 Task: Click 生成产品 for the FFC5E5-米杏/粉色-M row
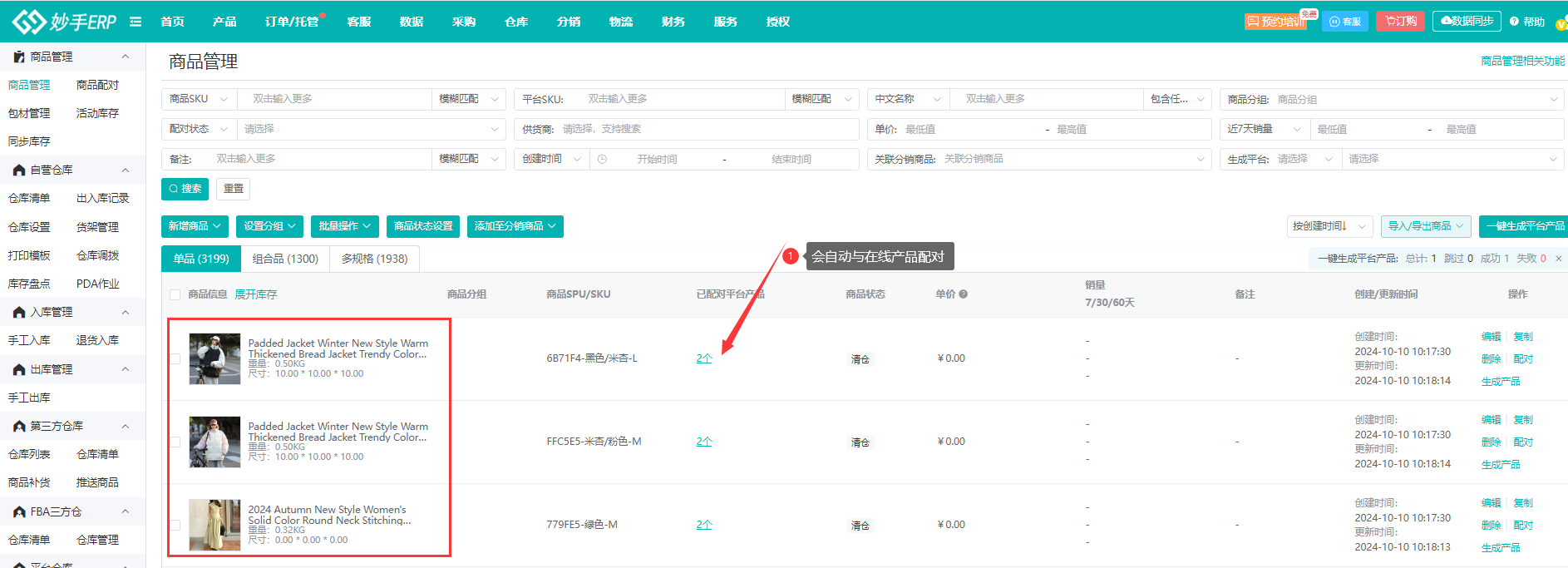coord(1501,465)
